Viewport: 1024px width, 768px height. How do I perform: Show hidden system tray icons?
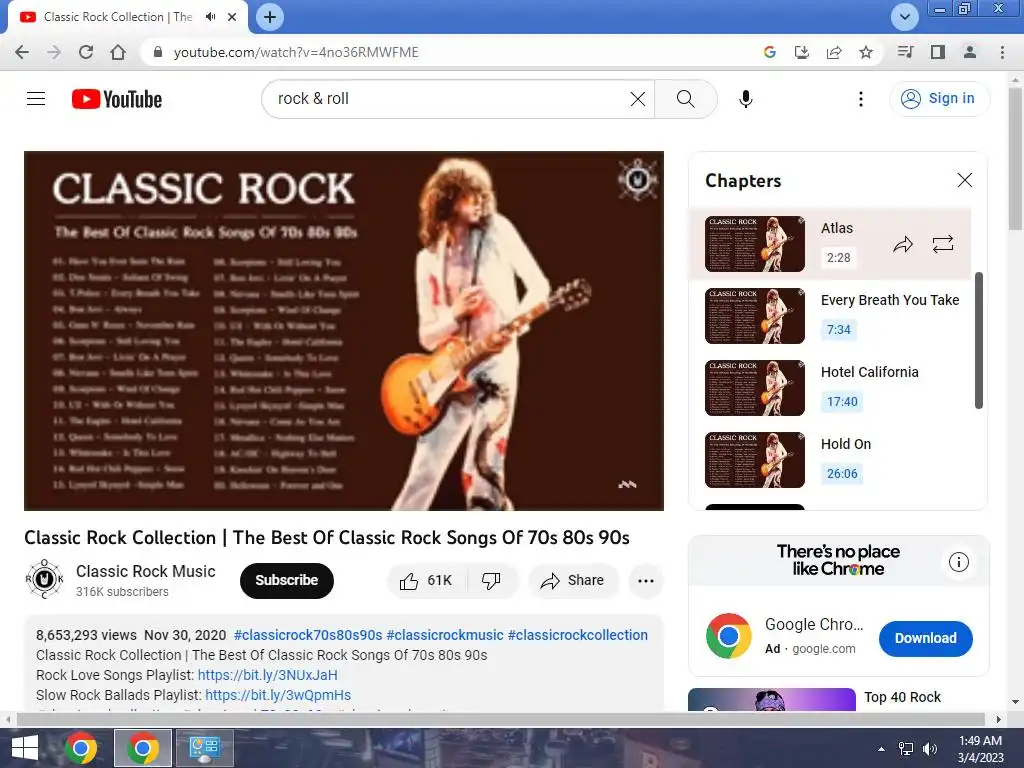(881, 749)
